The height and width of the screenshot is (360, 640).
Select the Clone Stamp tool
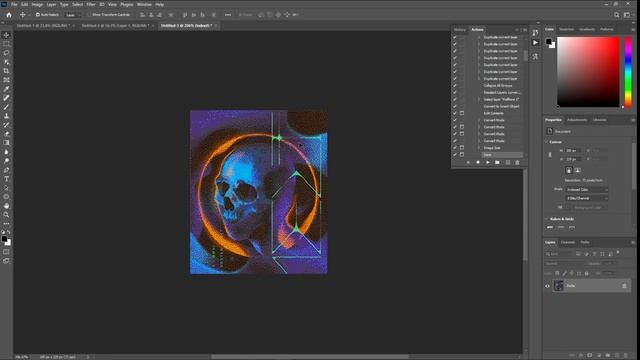6,116
